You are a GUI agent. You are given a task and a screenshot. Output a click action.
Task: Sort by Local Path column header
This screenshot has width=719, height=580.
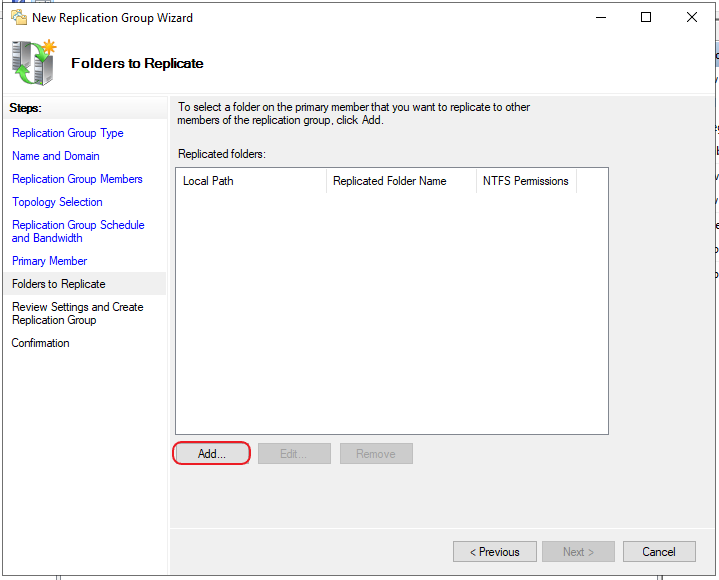251,181
